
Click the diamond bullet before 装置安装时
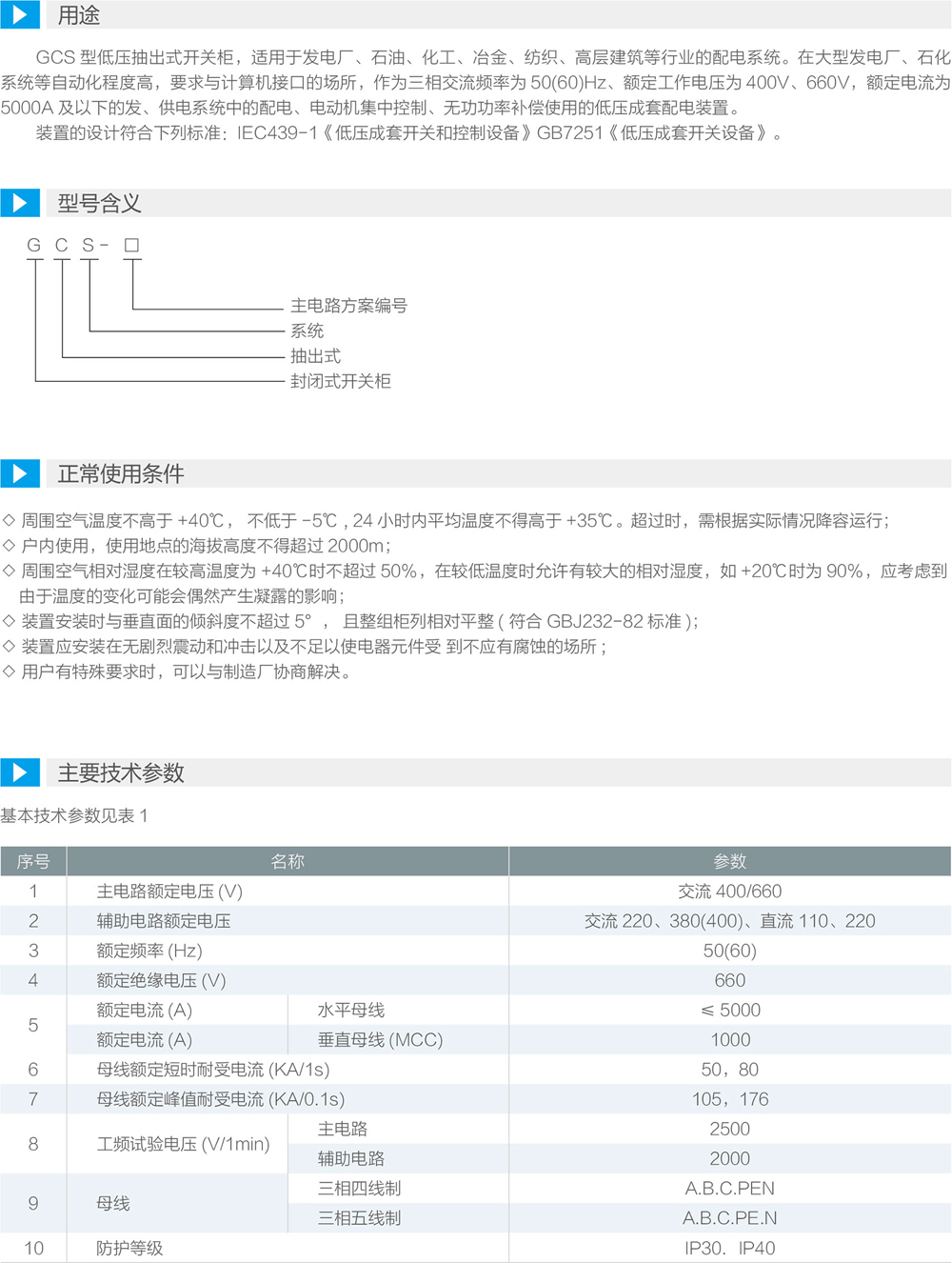[x=10, y=621]
